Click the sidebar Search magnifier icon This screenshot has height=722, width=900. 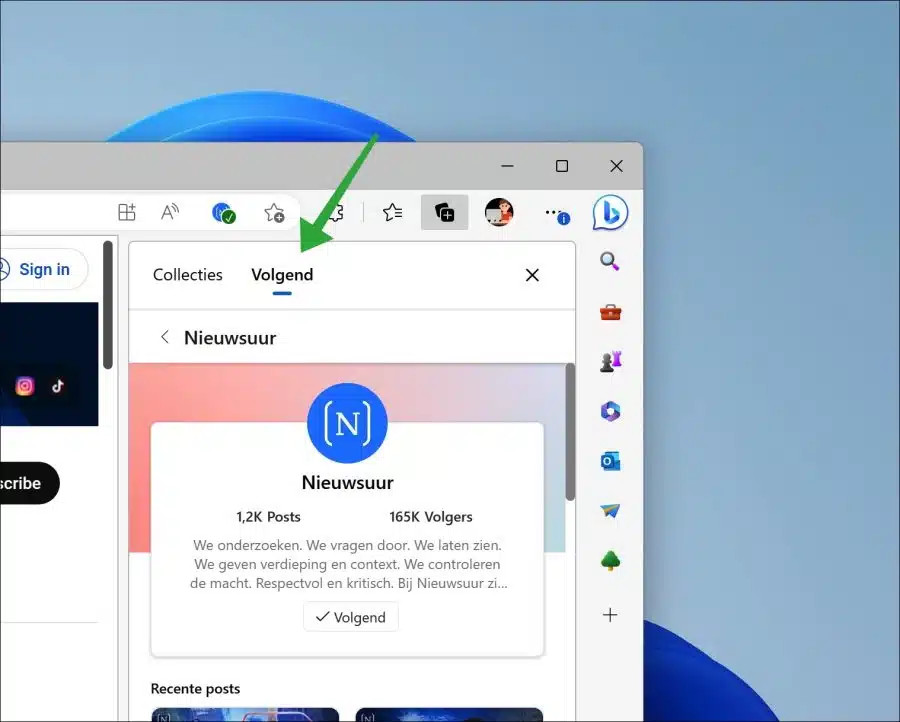coord(610,261)
